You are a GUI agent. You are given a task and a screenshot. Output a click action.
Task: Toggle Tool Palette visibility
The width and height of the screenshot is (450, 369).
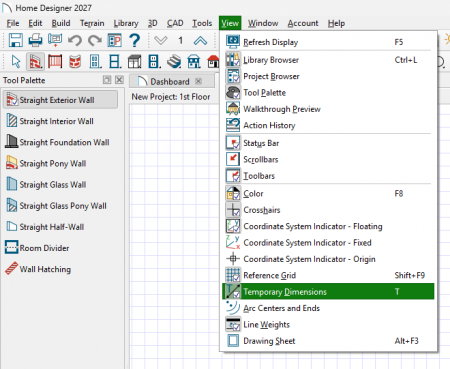coord(328,93)
